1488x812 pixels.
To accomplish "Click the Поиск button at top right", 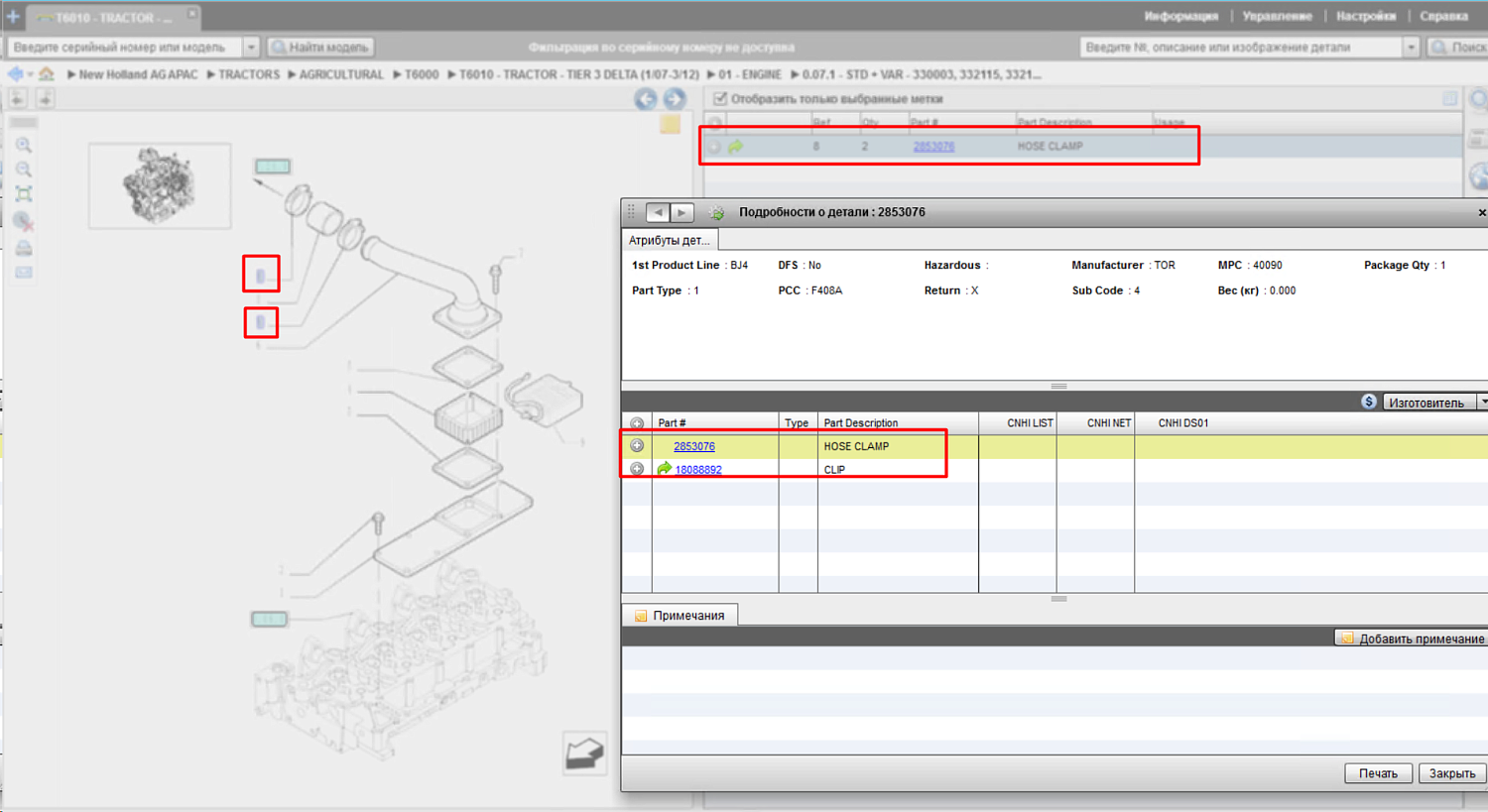I will coord(1457,47).
